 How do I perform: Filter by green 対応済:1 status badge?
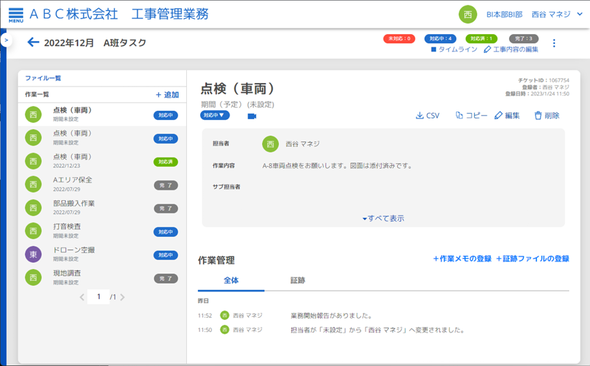481,38
